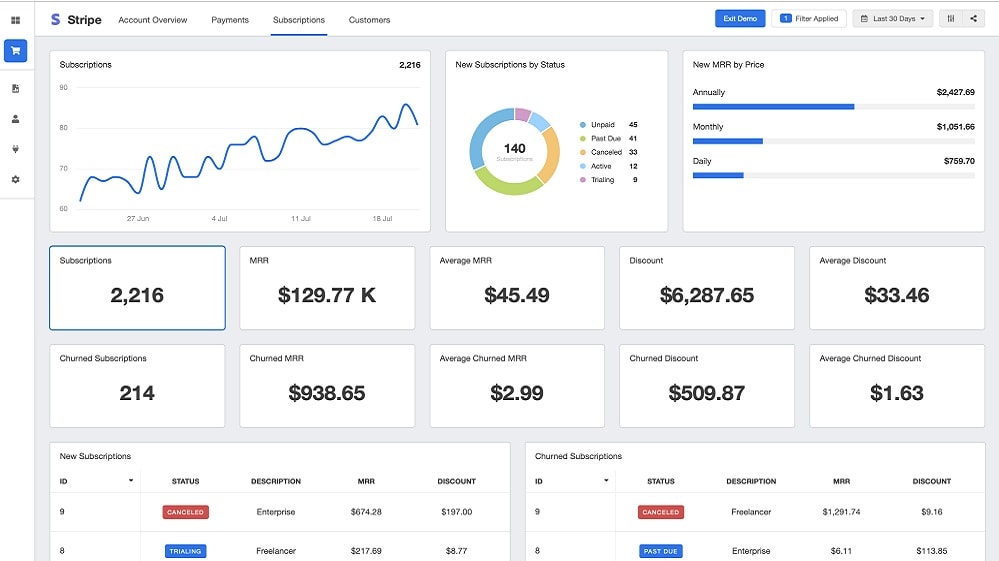This screenshot has width=999, height=561.
Task: Click the Canceled legend color dot
Action: click(x=582, y=152)
